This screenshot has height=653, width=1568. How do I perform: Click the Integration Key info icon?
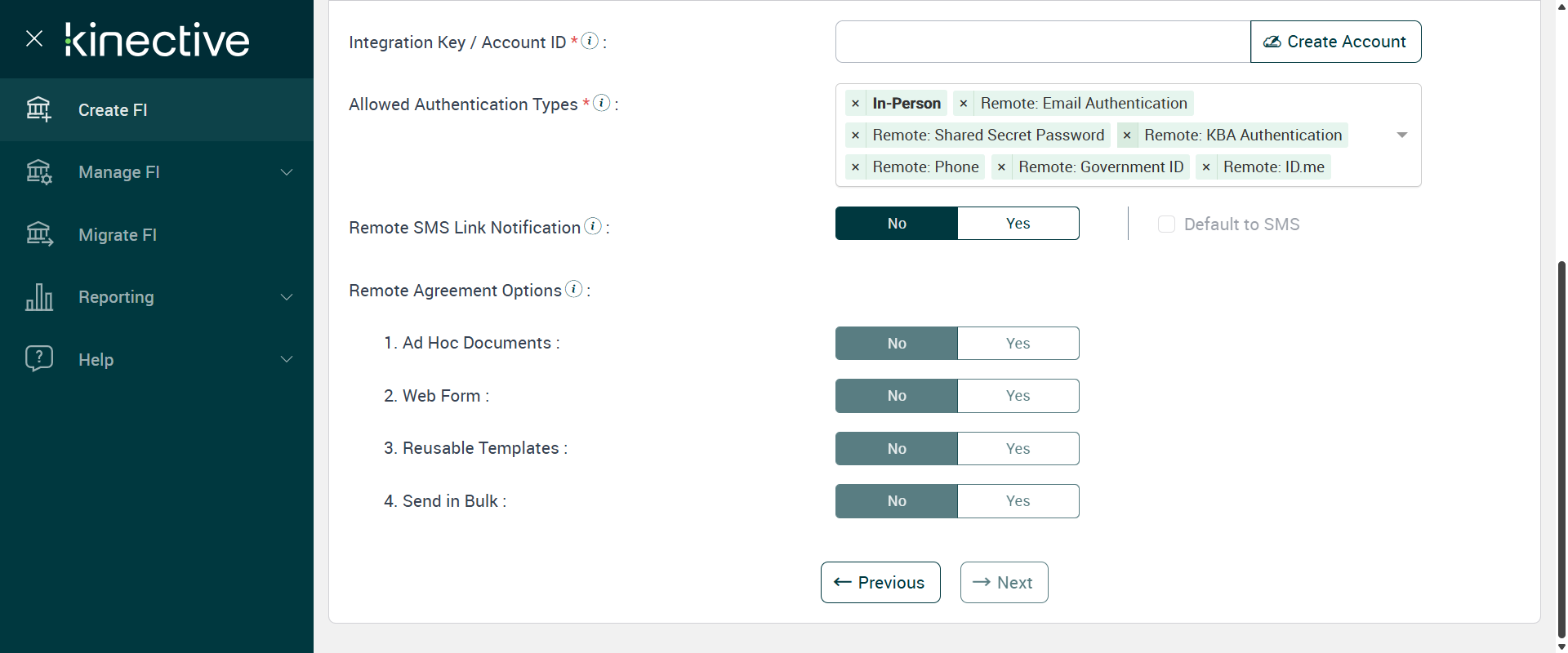(x=590, y=41)
